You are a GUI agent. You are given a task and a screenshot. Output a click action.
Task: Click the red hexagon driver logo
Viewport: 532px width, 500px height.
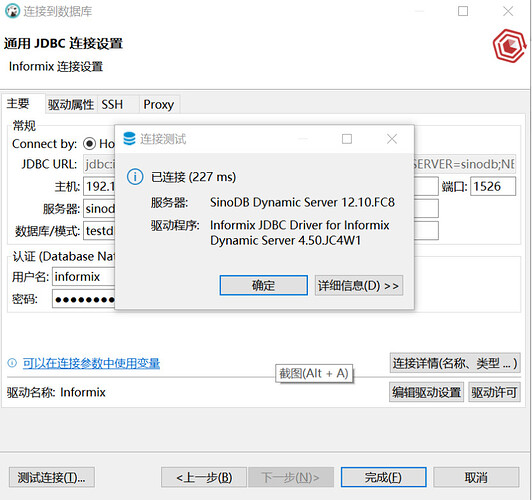510,46
